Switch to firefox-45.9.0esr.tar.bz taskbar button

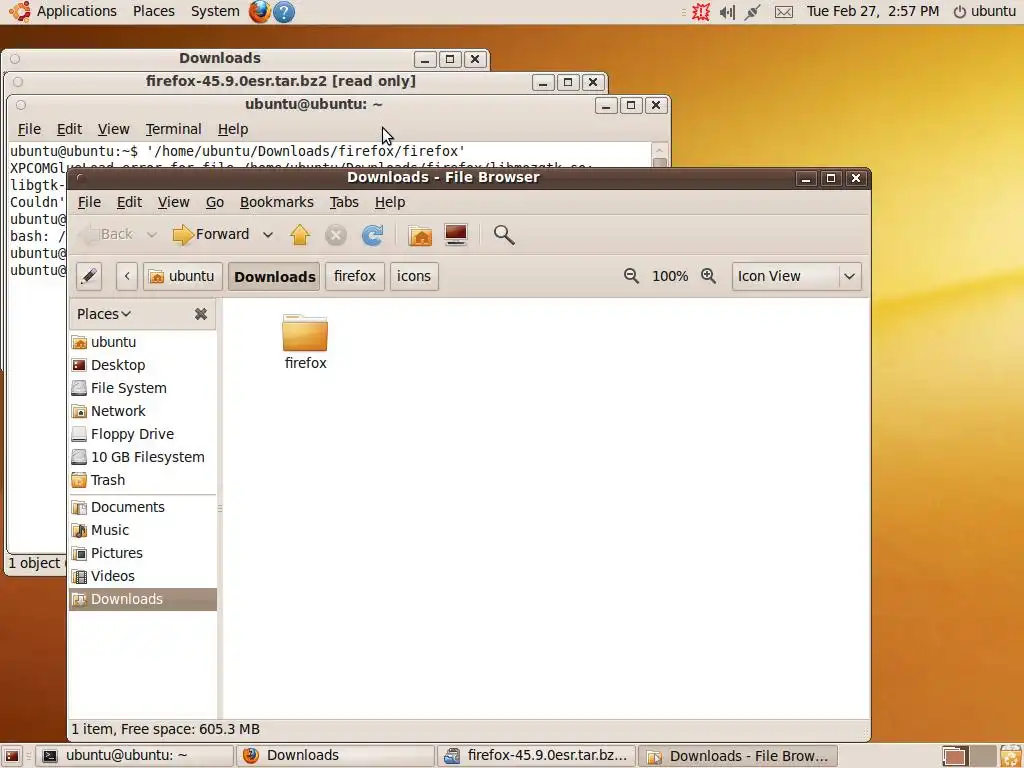click(x=535, y=756)
